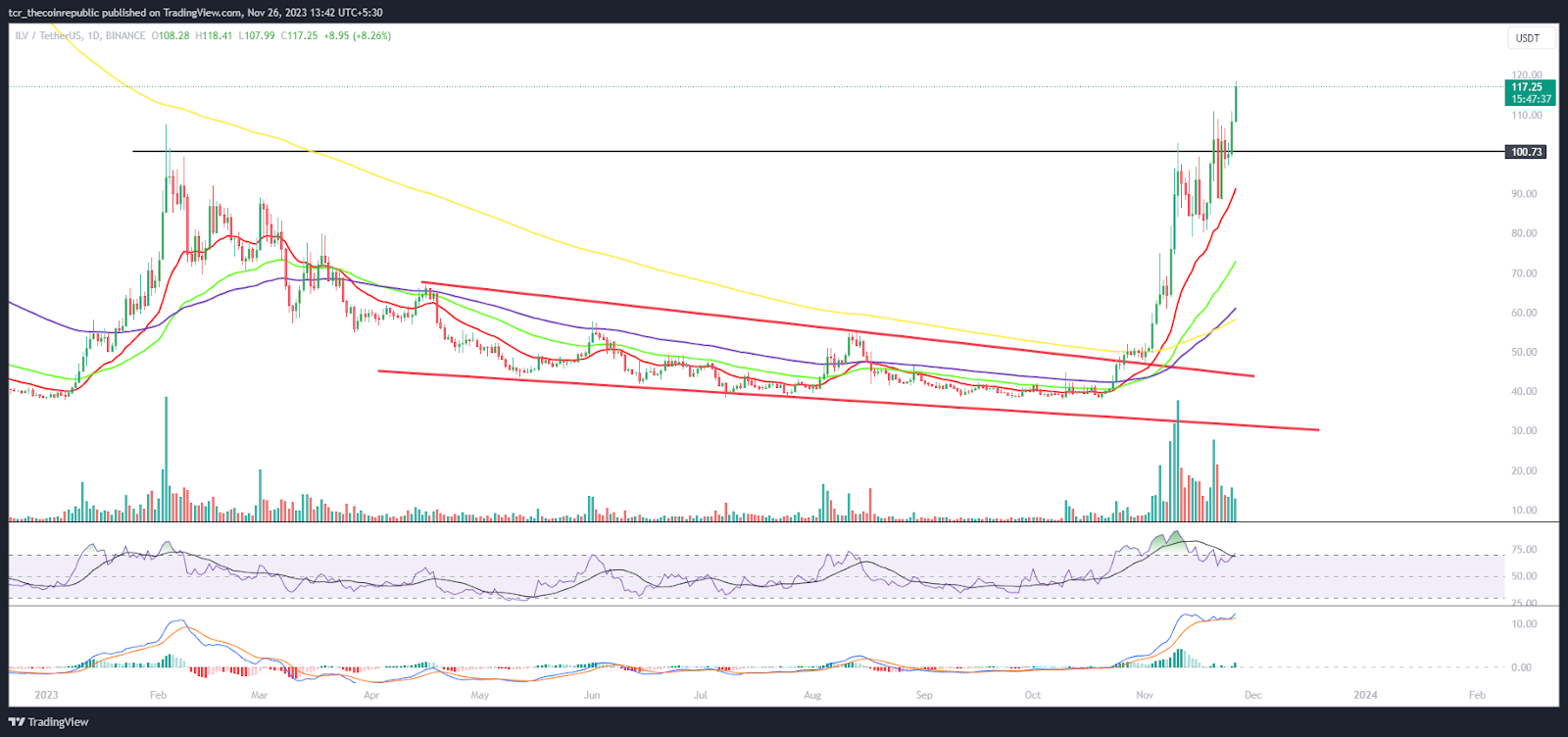The height and width of the screenshot is (737, 1568).
Task: Click the 2023 label on time axis
Action: pos(46,695)
